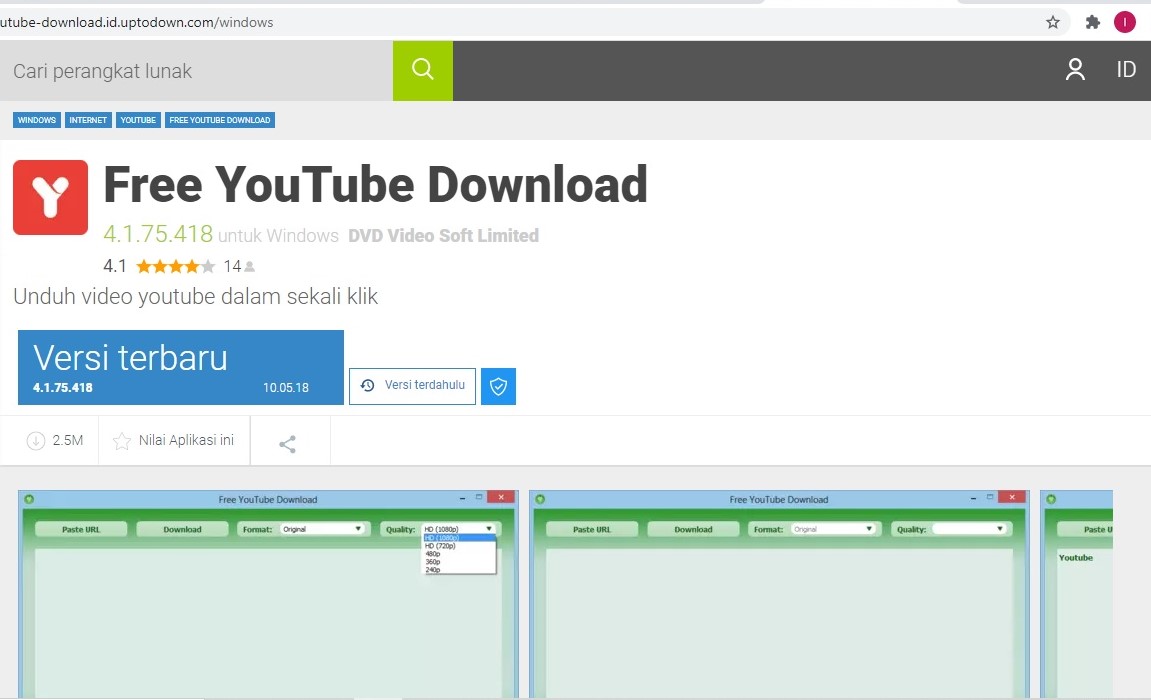This screenshot has height=700, width=1151.
Task: Click the 2.5M downloads counter icon
Action: pos(35,440)
